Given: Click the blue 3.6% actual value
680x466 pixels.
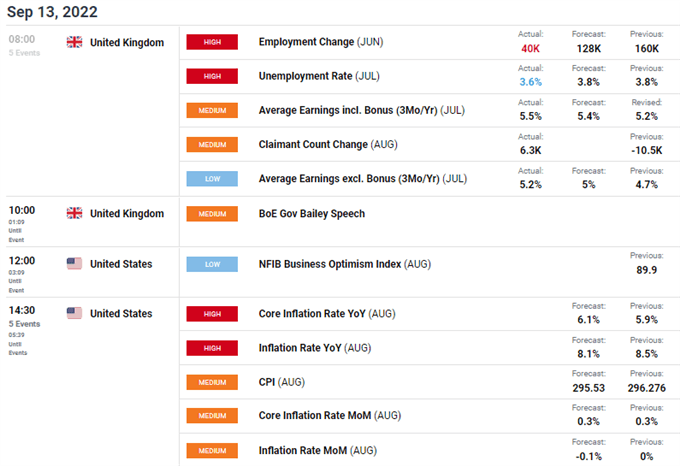Looking at the screenshot, I should tap(530, 82).
